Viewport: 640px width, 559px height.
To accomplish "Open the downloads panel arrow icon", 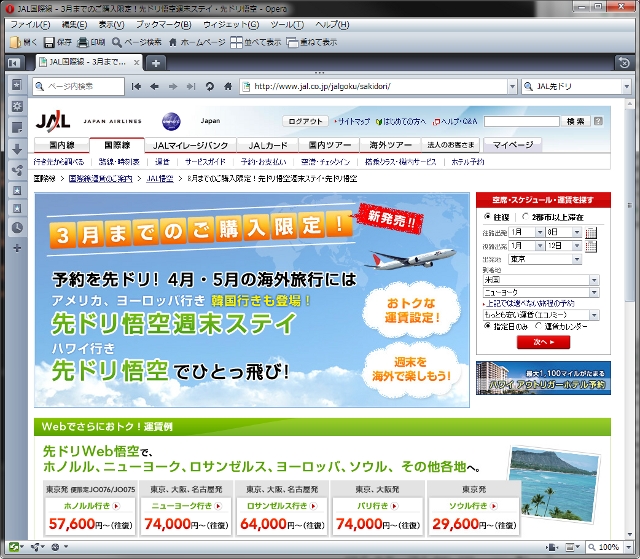I will click(x=17, y=149).
